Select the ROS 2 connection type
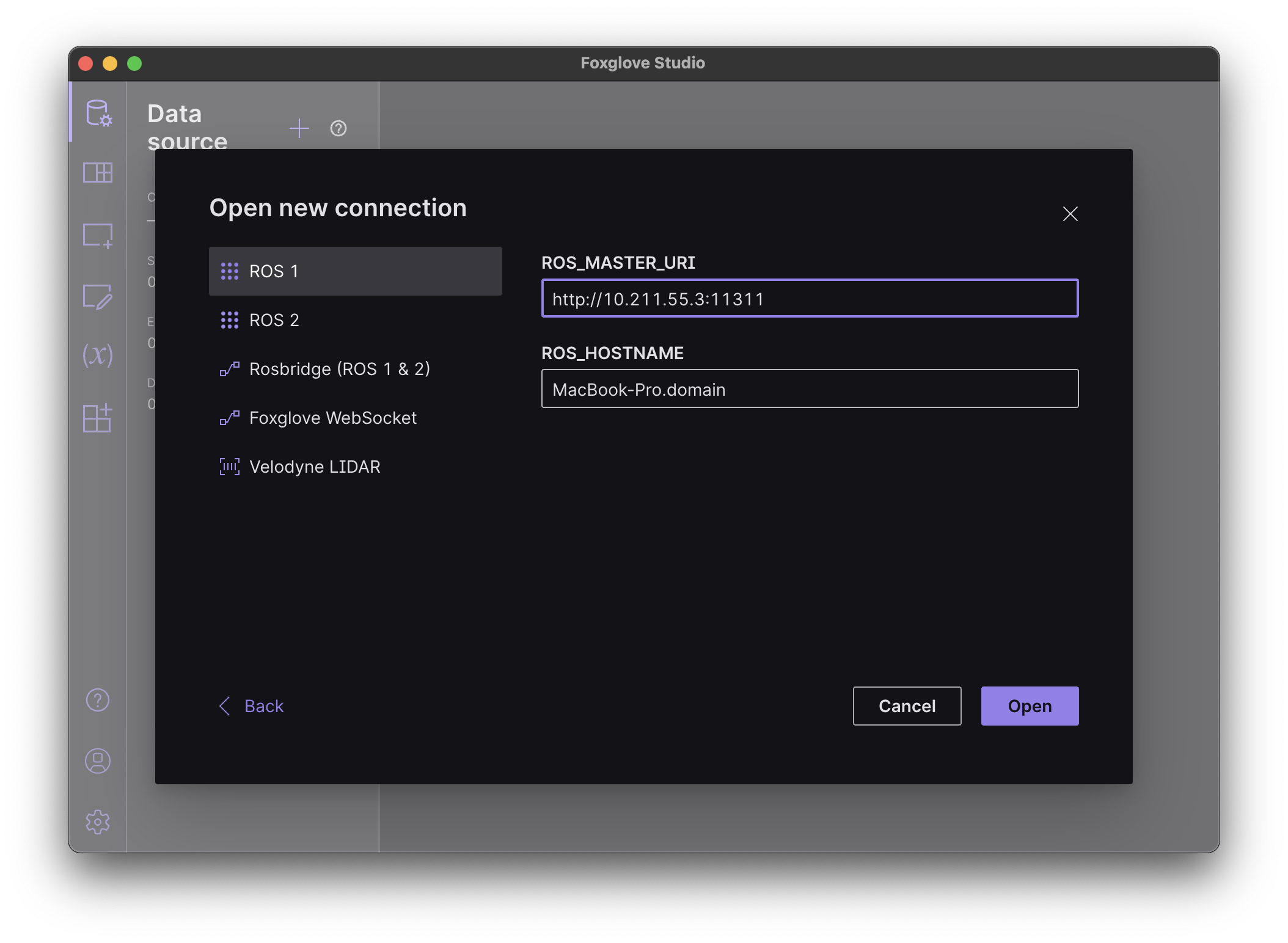This screenshot has height=943, width=1288. tap(356, 319)
